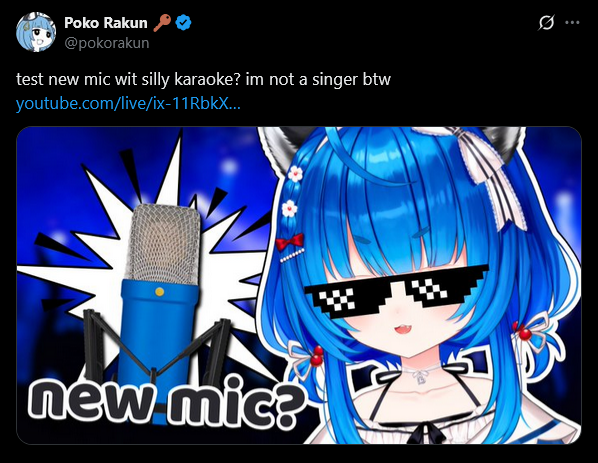Click the red bow hair clip

(289, 242)
